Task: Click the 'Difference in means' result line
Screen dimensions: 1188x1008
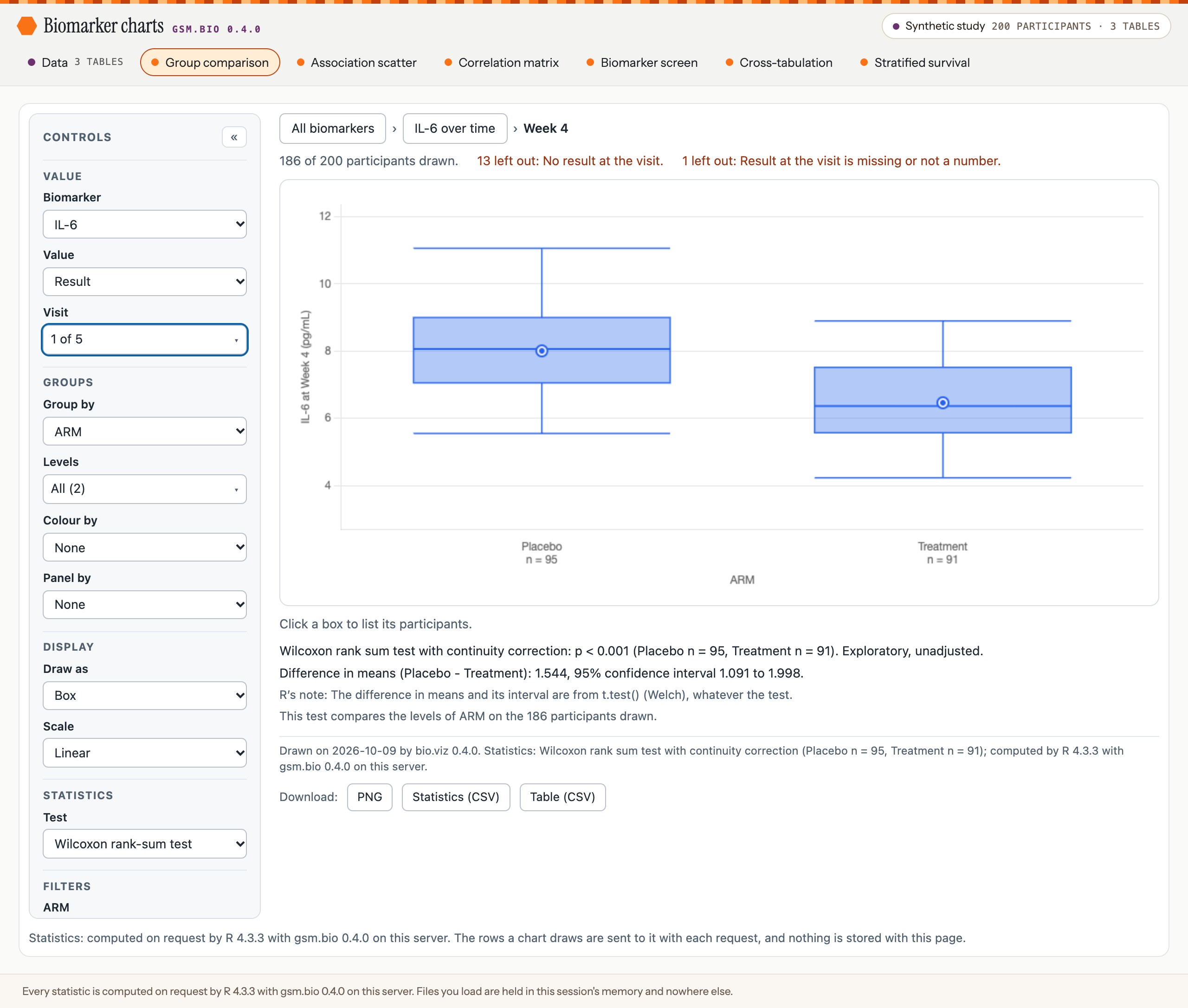Action: coord(542,673)
